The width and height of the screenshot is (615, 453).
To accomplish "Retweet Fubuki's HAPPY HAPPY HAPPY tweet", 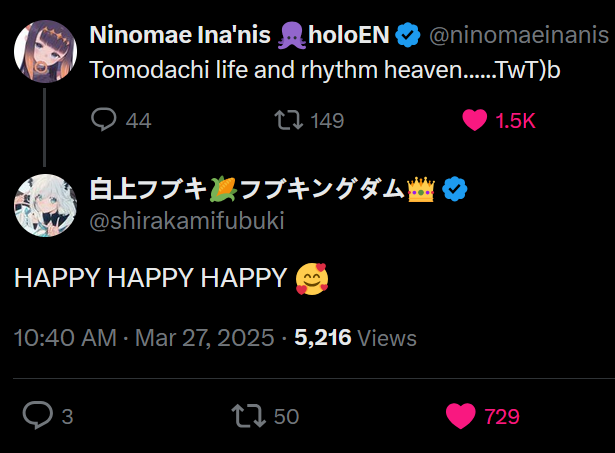I will [x=245, y=415].
